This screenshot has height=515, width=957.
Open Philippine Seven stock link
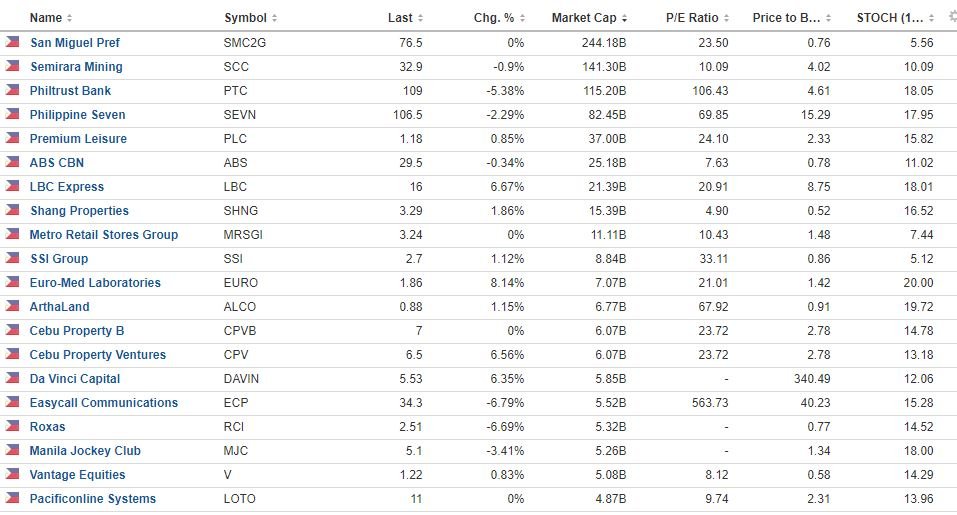[x=78, y=115]
